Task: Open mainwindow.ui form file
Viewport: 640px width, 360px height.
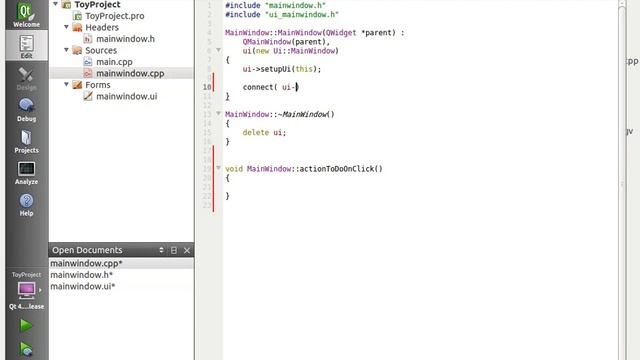Action: [x=127, y=96]
